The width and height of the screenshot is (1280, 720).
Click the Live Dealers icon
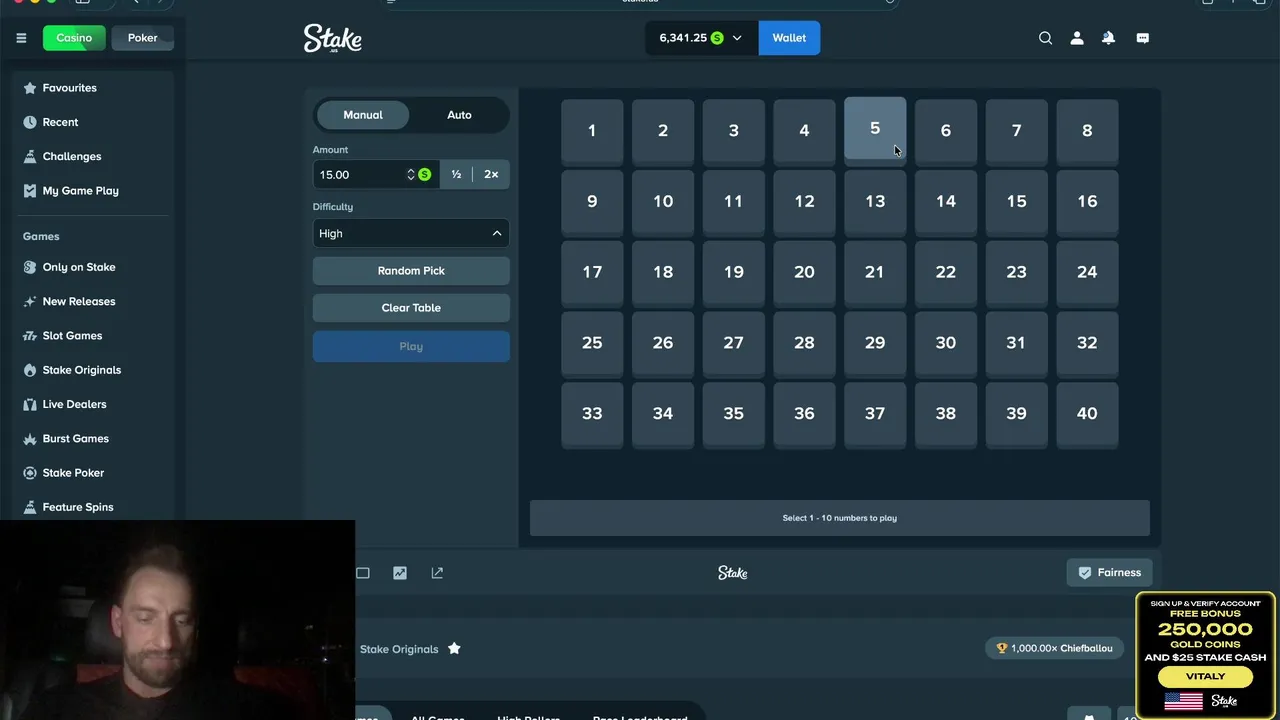(30, 404)
